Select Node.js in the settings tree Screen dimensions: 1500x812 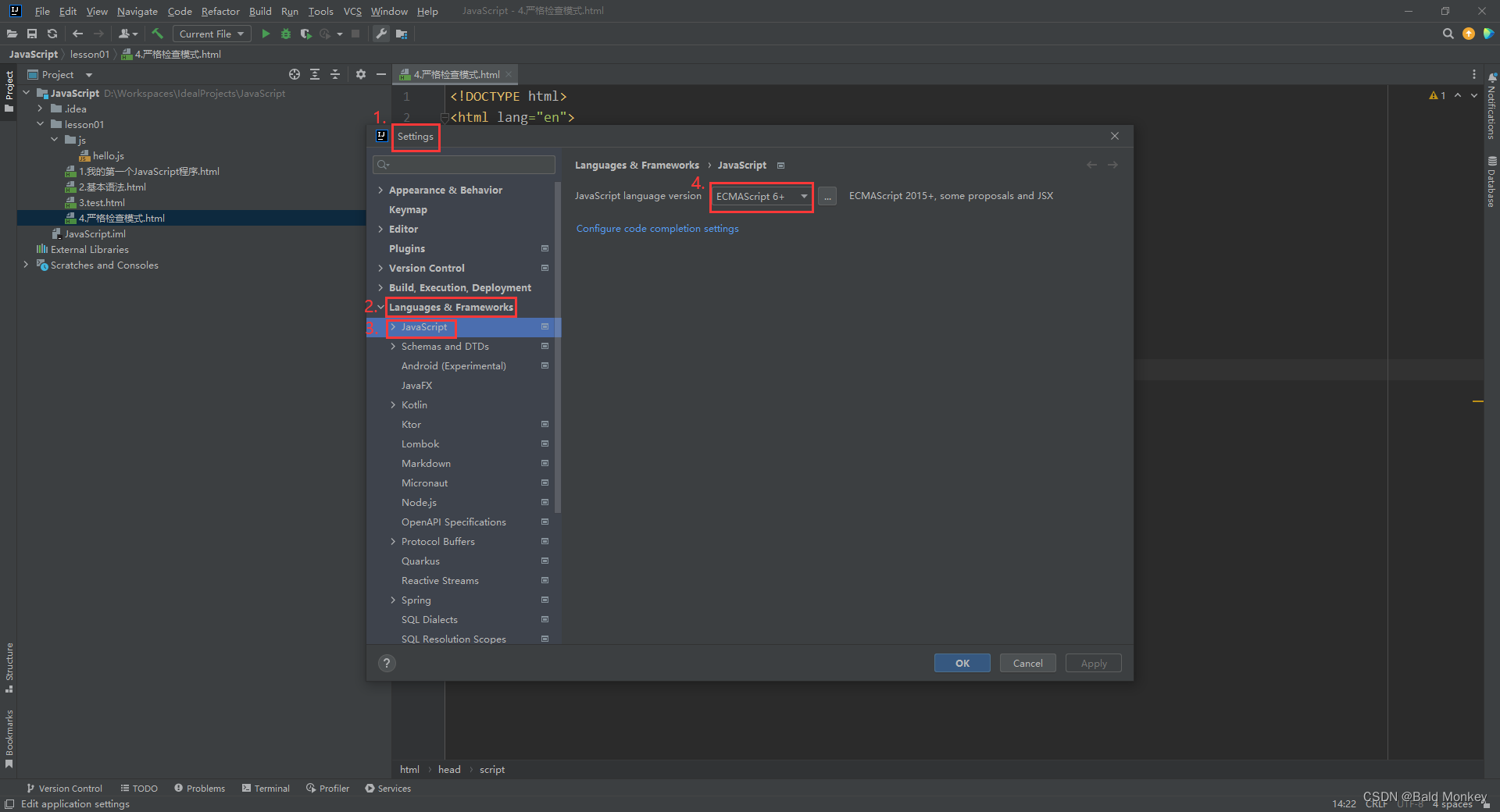pos(419,503)
